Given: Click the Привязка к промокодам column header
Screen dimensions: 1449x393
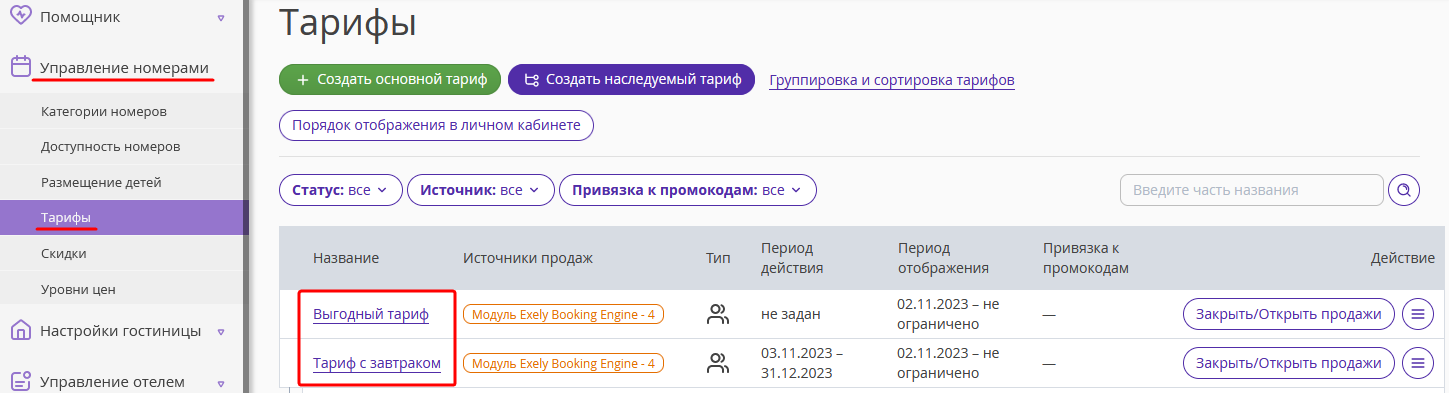Looking at the screenshot, I should click(1086, 258).
